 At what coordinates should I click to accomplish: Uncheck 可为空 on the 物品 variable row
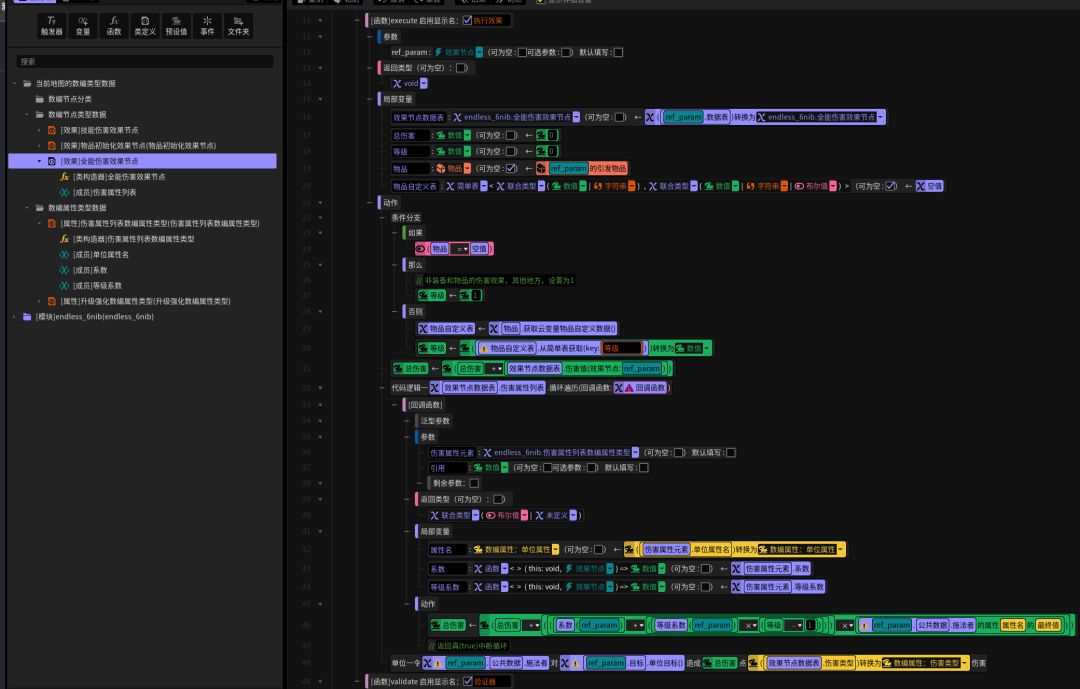pos(512,169)
